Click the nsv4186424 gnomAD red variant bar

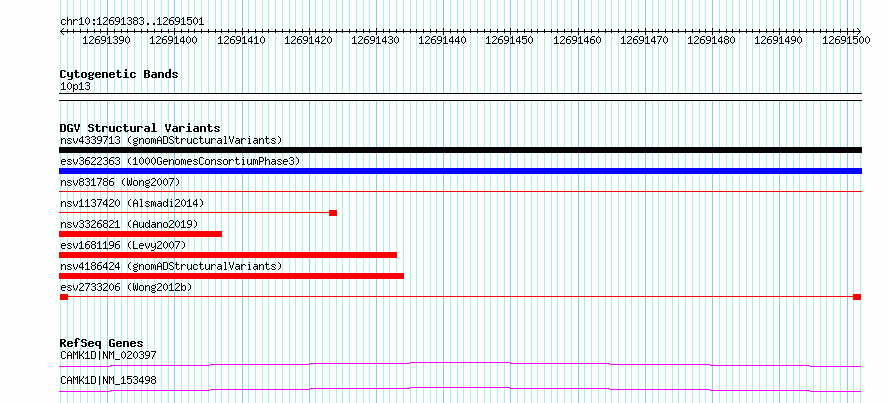pyautogui.click(x=231, y=276)
